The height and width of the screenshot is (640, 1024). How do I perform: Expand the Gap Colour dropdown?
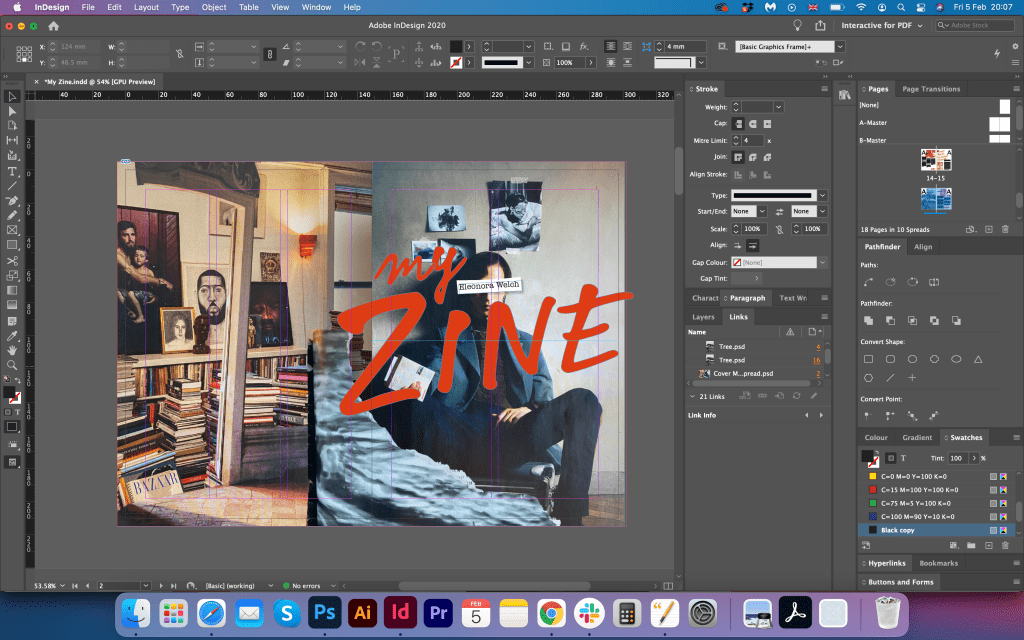tap(822, 262)
